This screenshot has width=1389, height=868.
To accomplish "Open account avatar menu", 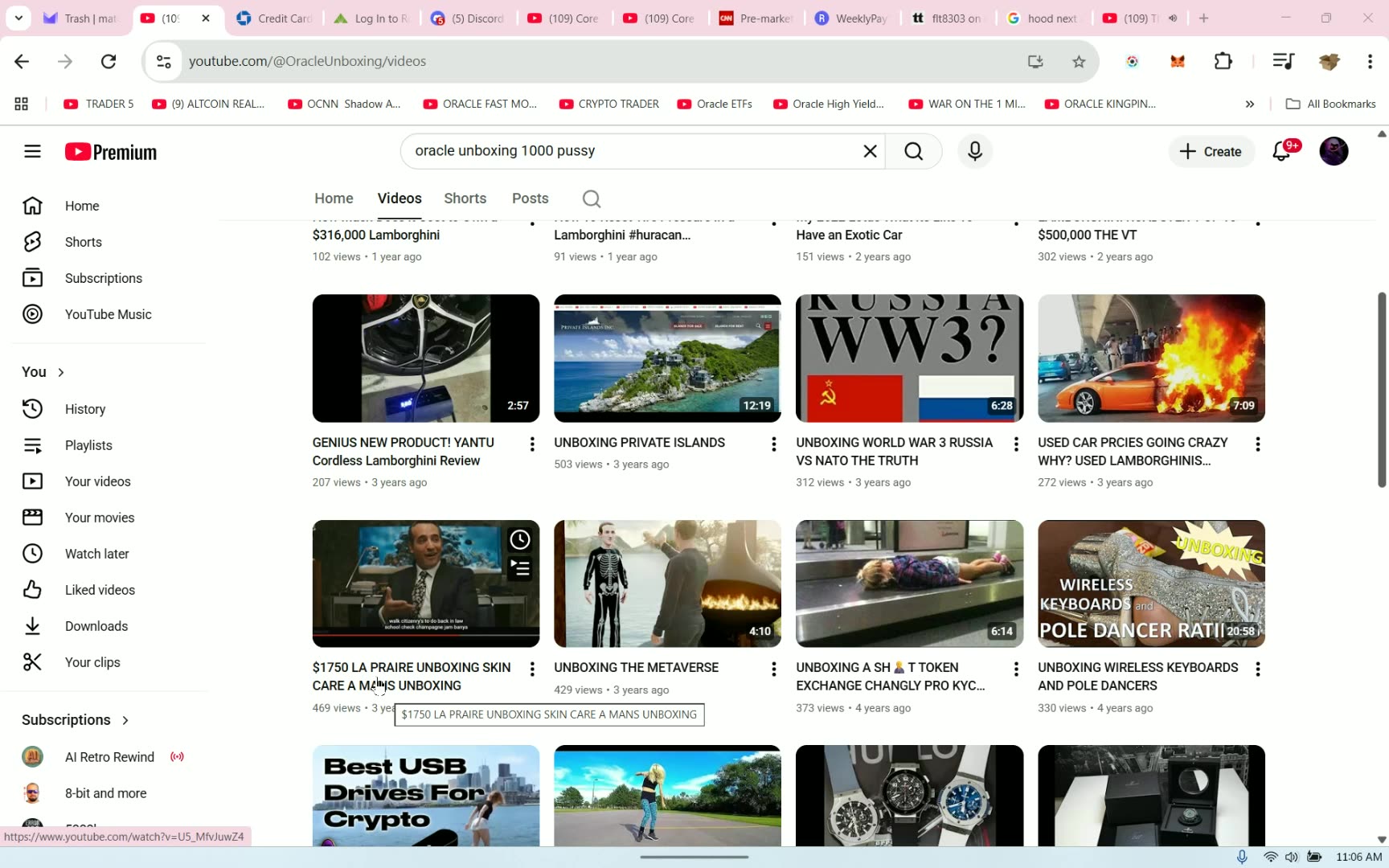I will click(x=1334, y=151).
